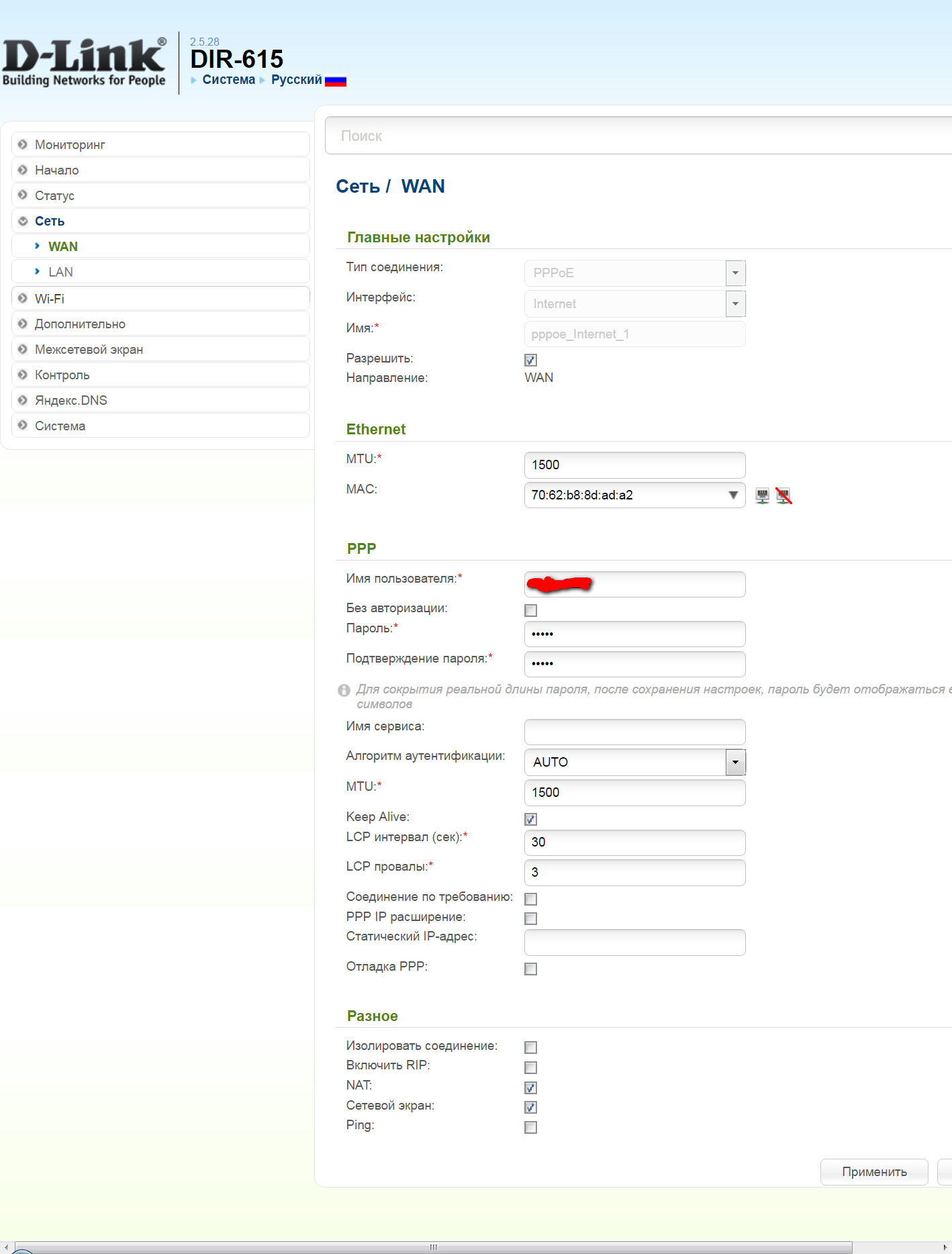Click the clone MAC address icon

(x=762, y=496)
